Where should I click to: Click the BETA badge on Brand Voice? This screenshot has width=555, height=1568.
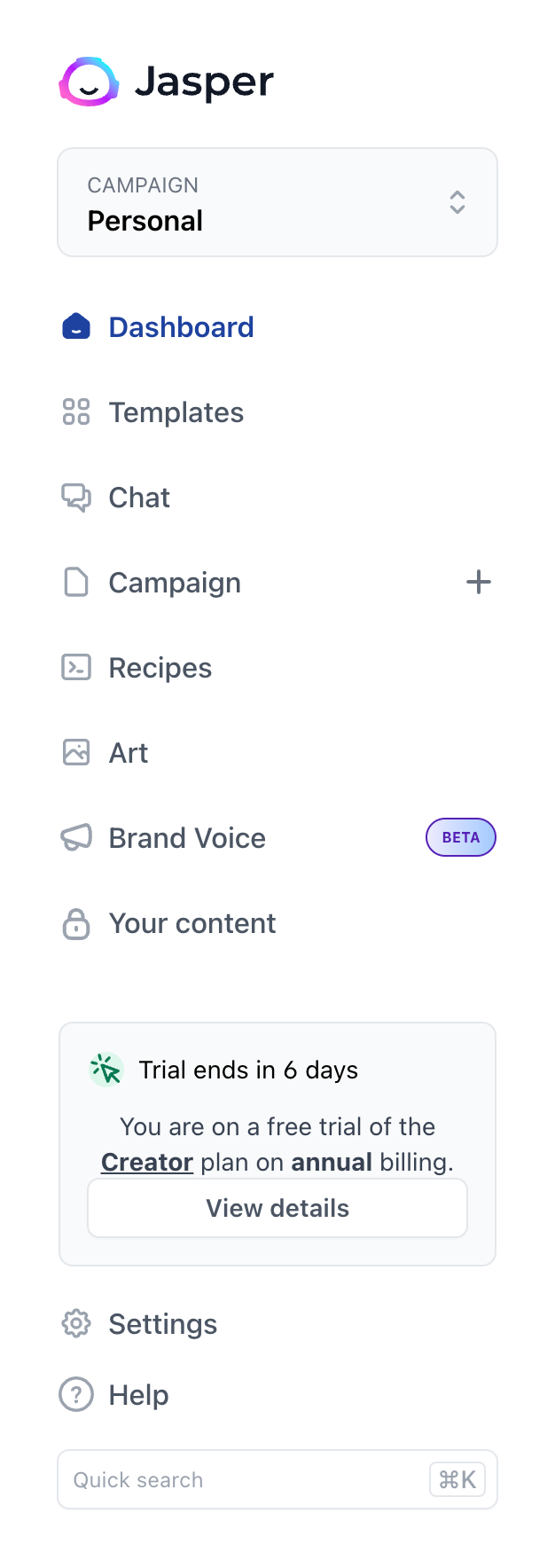pos(460,837)
